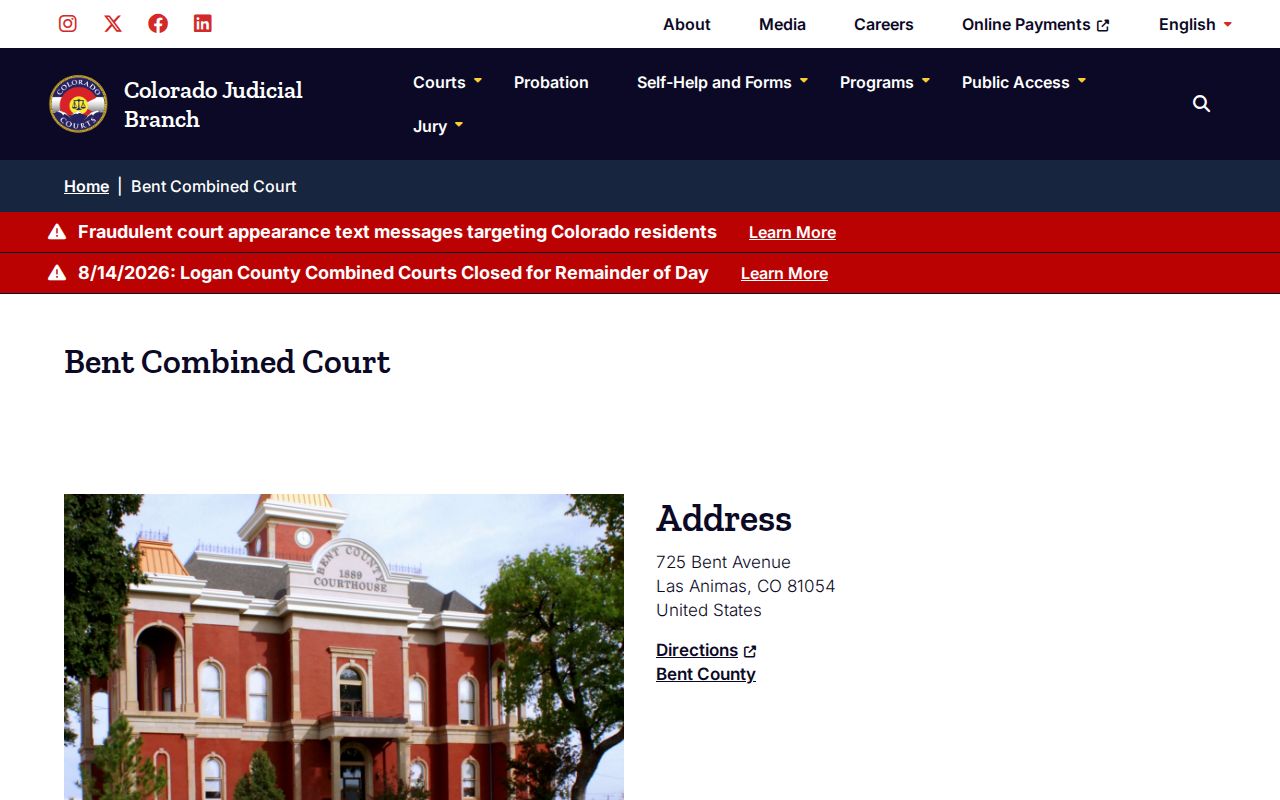Click the warning icon on fraudulent text alert
This screenshot has width=1280, height=800.
pyautogui.click(x=57, y=232)
